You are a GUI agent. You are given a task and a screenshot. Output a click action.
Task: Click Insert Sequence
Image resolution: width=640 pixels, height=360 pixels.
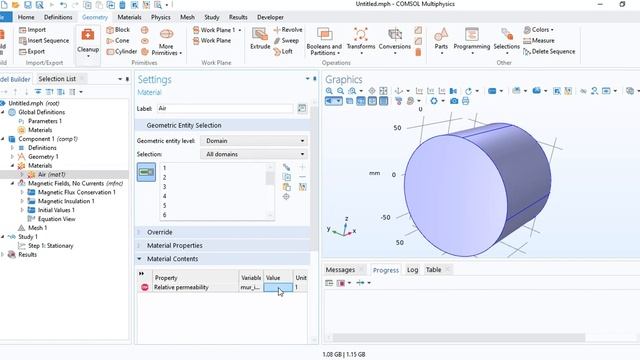click(x=44, y=40)
